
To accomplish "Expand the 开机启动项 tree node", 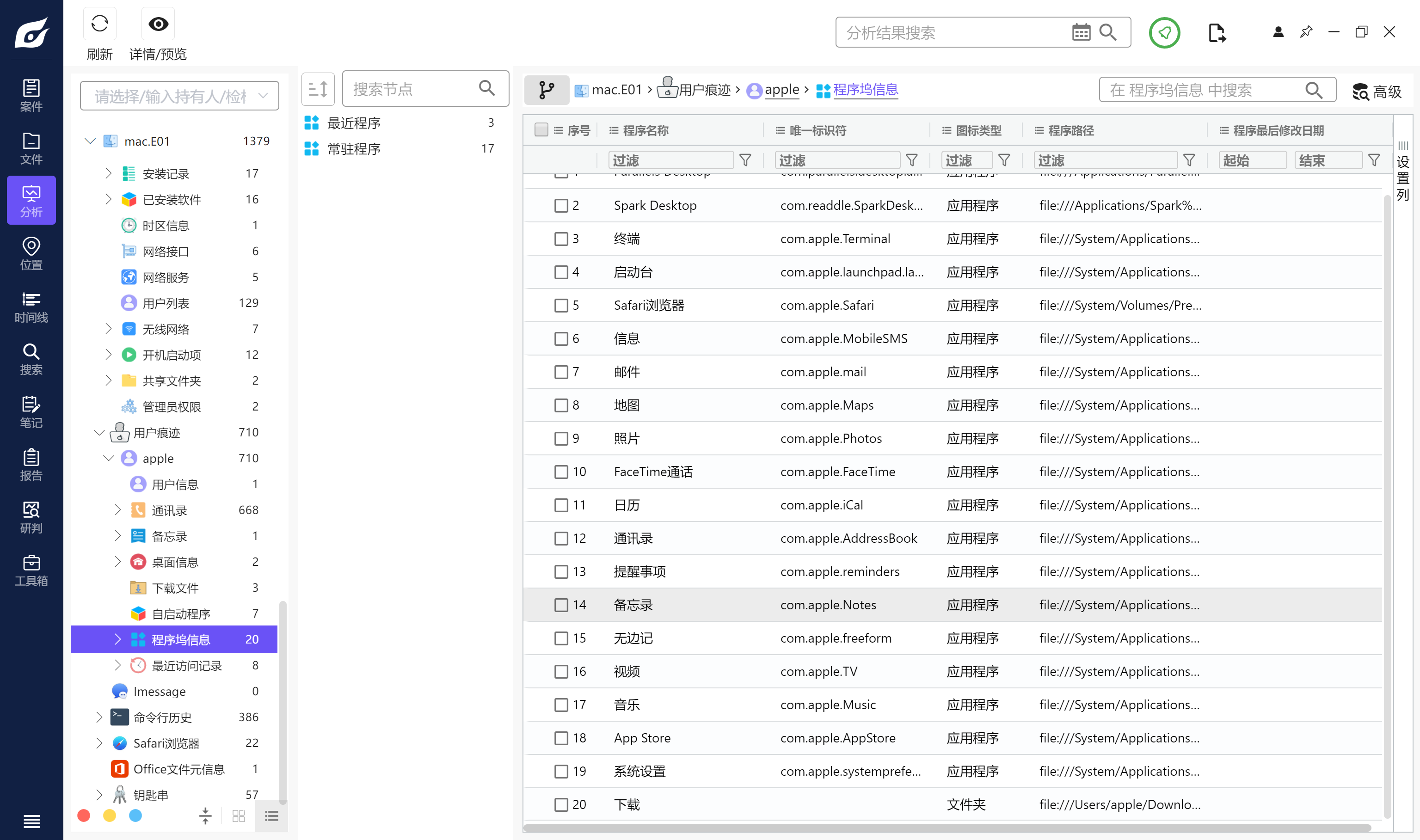I will click(x=109, y=355).
